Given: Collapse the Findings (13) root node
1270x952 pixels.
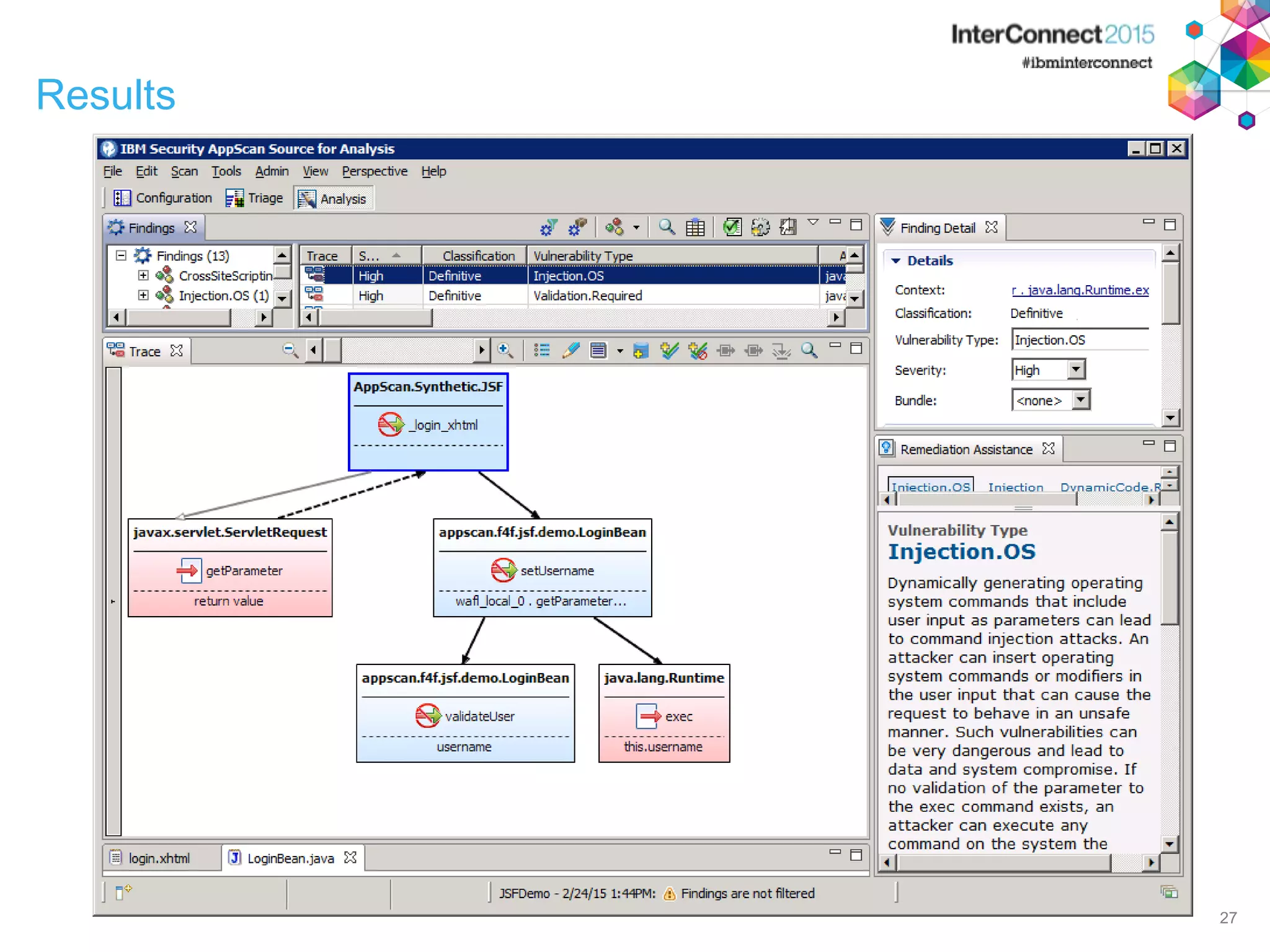Looking at the screenshot, I should pos(121,255).
